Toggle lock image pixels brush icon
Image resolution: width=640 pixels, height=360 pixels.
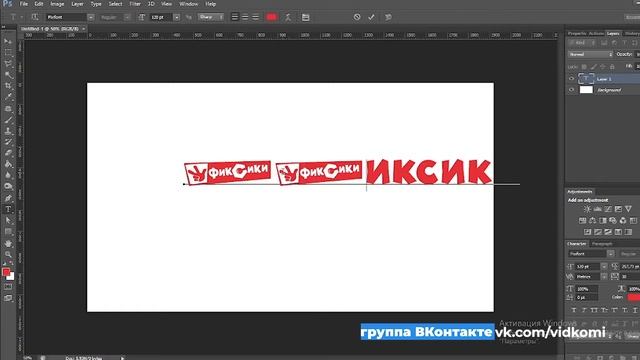pyautogui.click(x=593, y=67)
